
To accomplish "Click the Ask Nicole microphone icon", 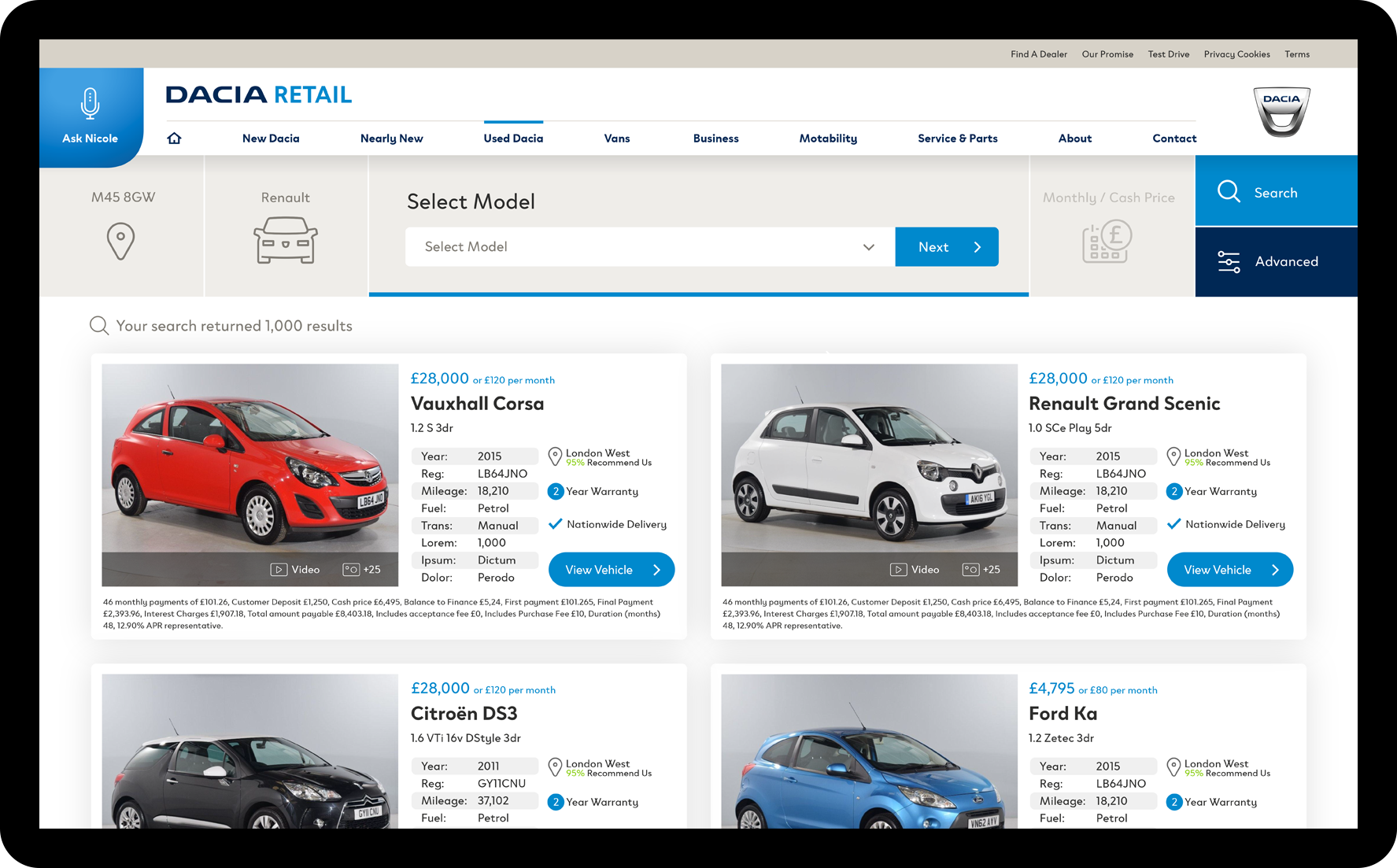I will point(91,104).
